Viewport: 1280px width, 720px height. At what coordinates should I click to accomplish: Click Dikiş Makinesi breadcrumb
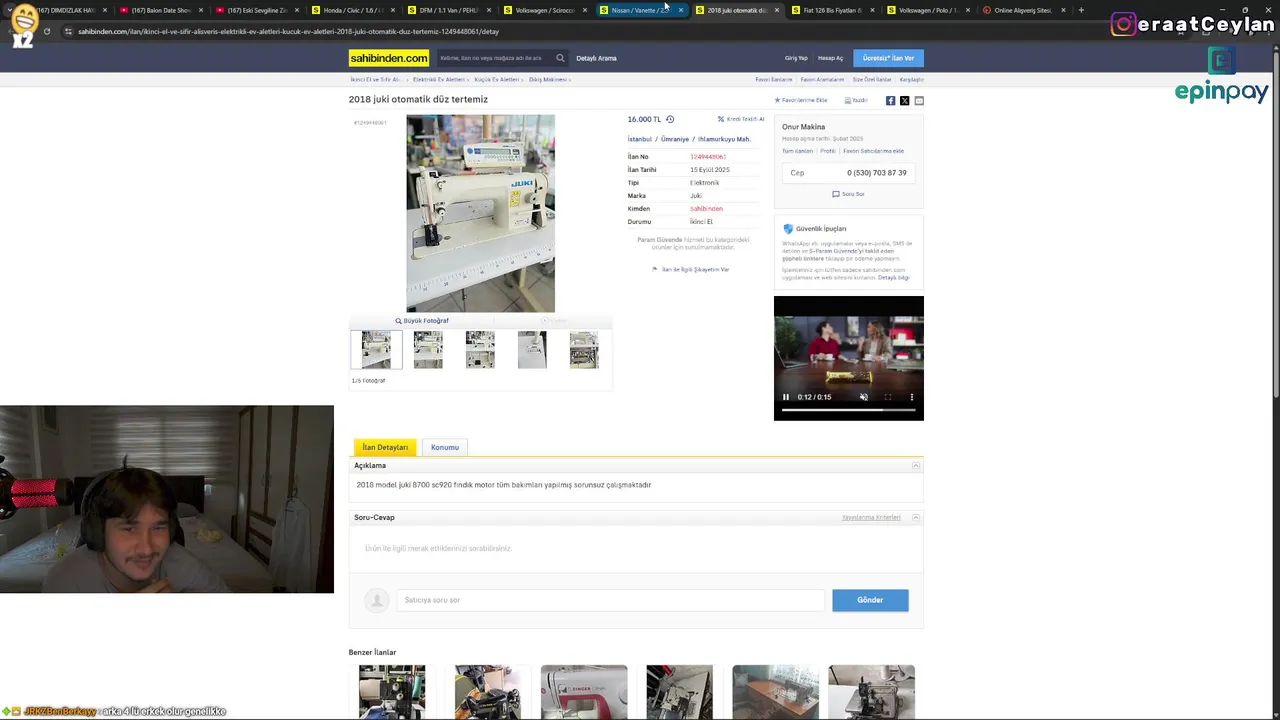[x=547, y=79]
